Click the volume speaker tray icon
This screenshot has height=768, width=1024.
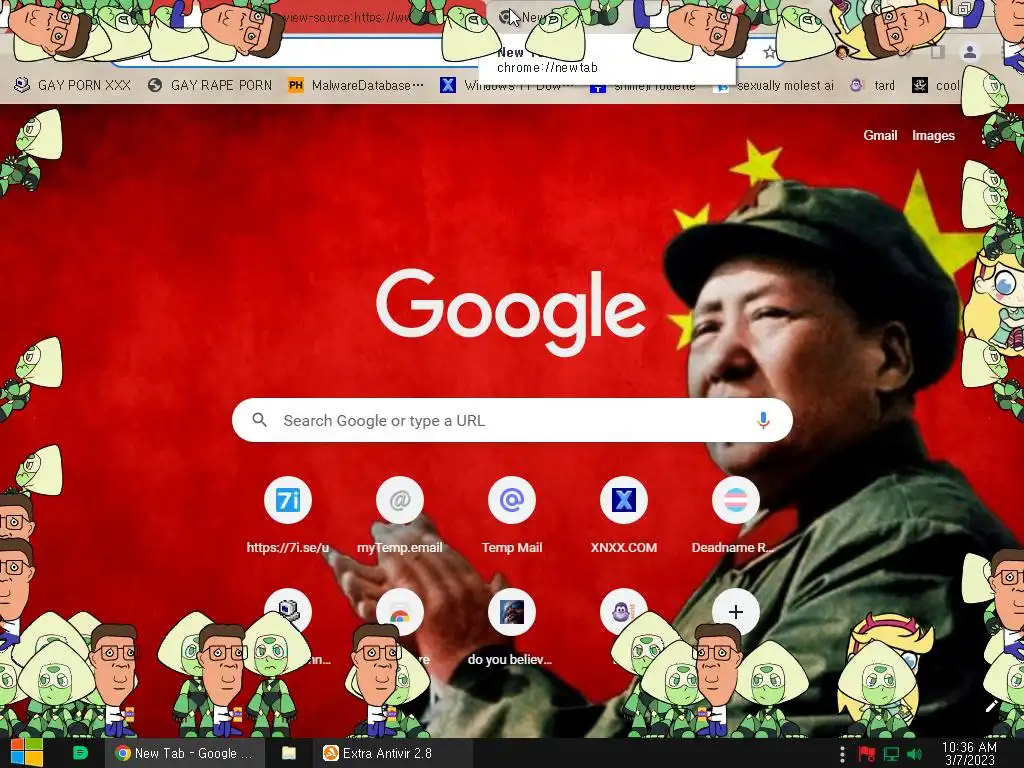914,754
